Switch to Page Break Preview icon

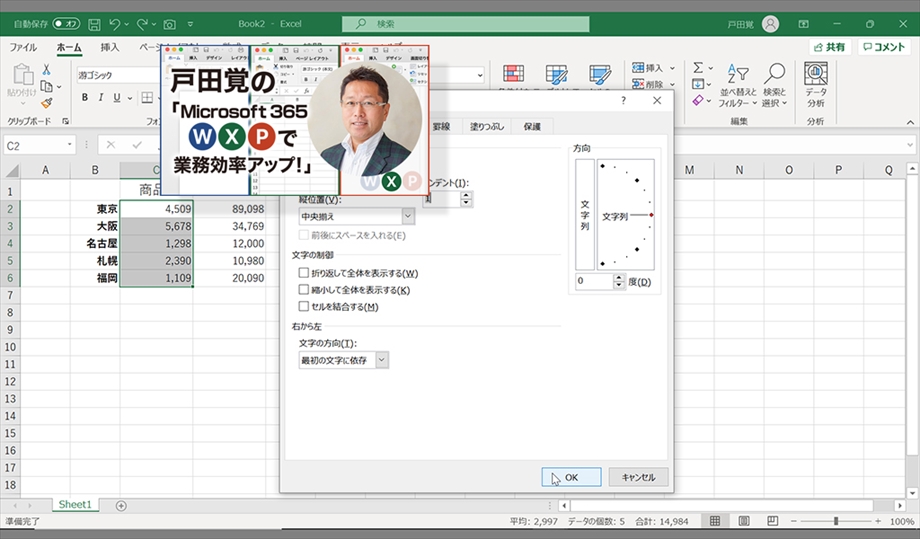772,521
